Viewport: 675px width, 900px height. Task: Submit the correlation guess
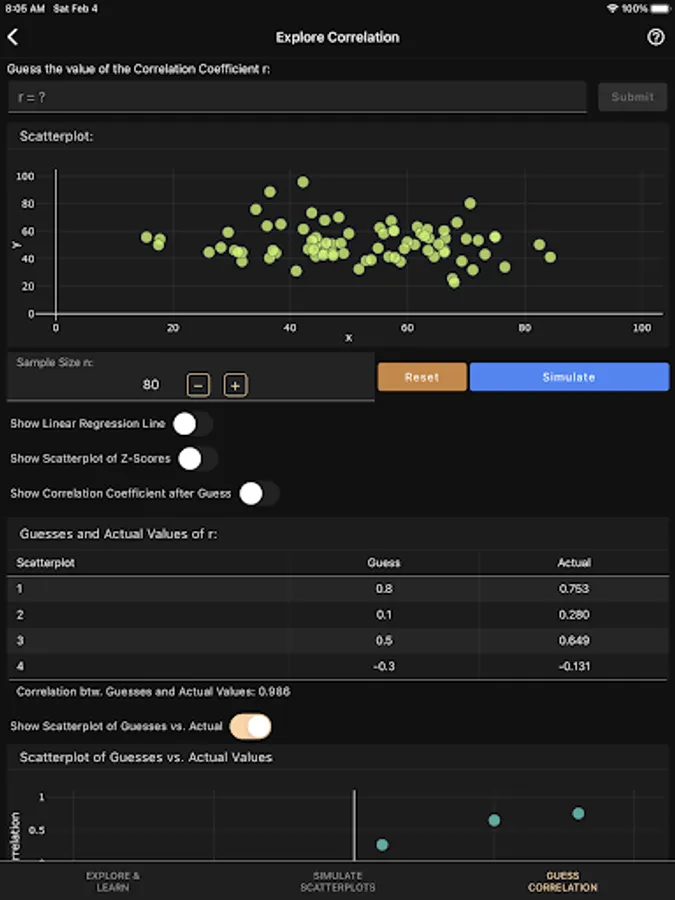point(633,97)
